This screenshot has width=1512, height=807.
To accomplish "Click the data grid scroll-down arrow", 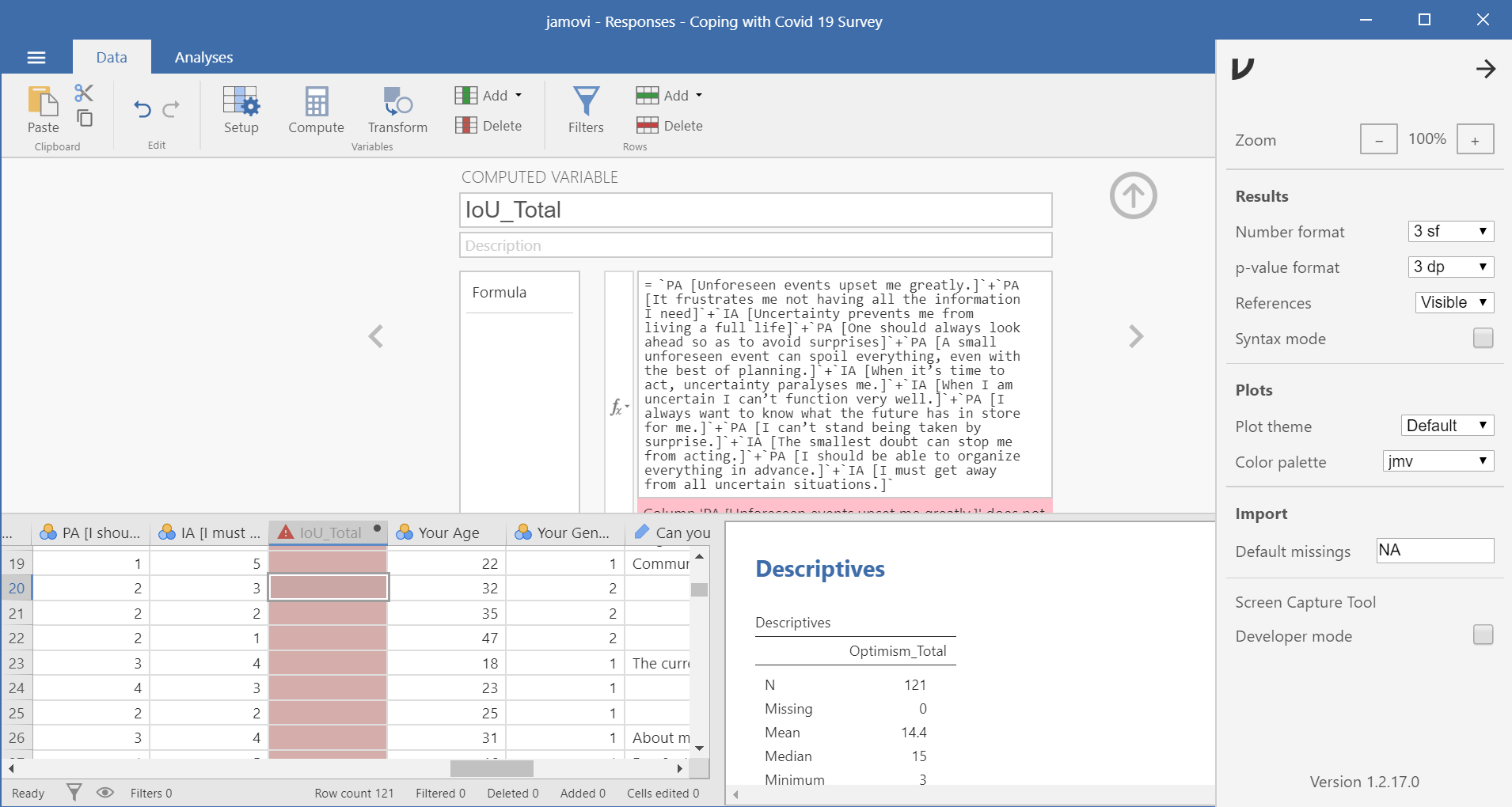I will click(x=699, y=748).
